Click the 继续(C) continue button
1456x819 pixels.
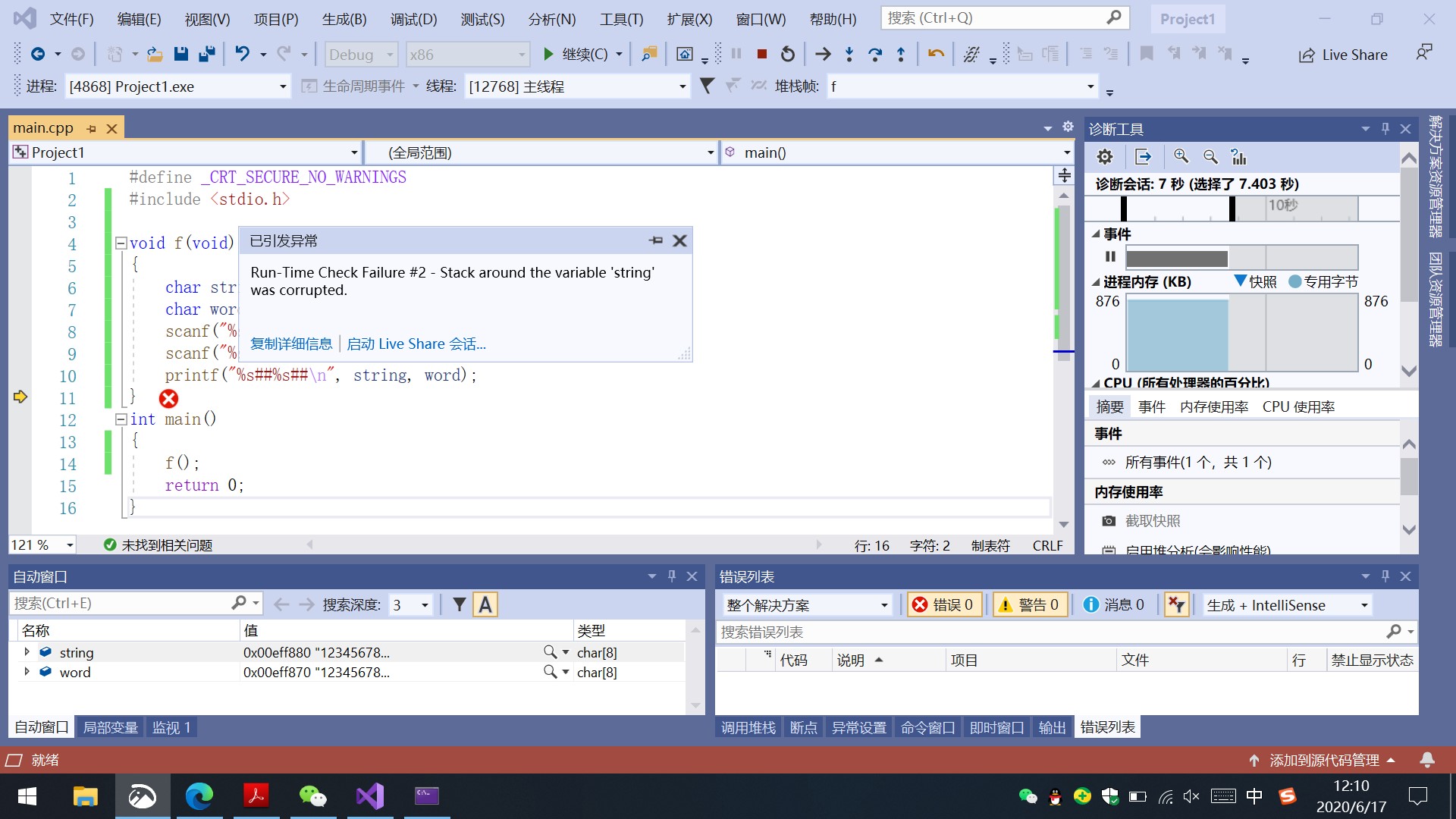576,54
